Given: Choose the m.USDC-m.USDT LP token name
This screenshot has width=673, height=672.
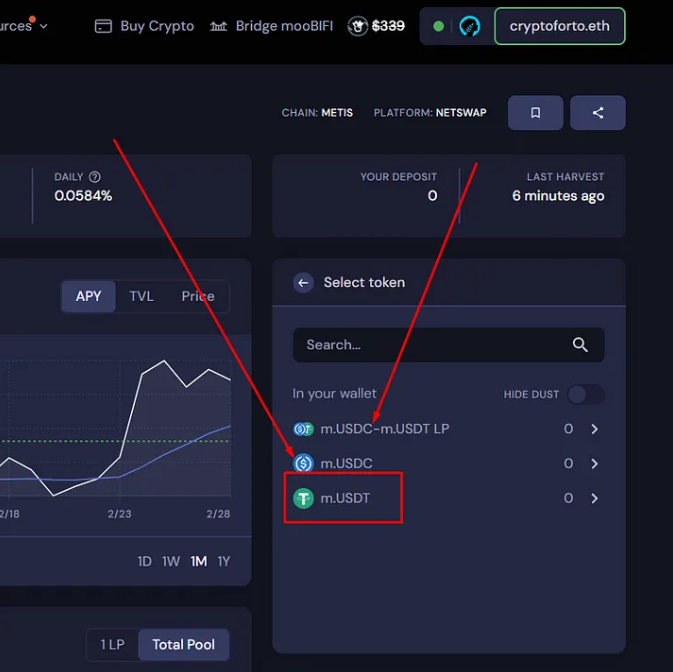Looking at the screenshot, I should (385, 429).
